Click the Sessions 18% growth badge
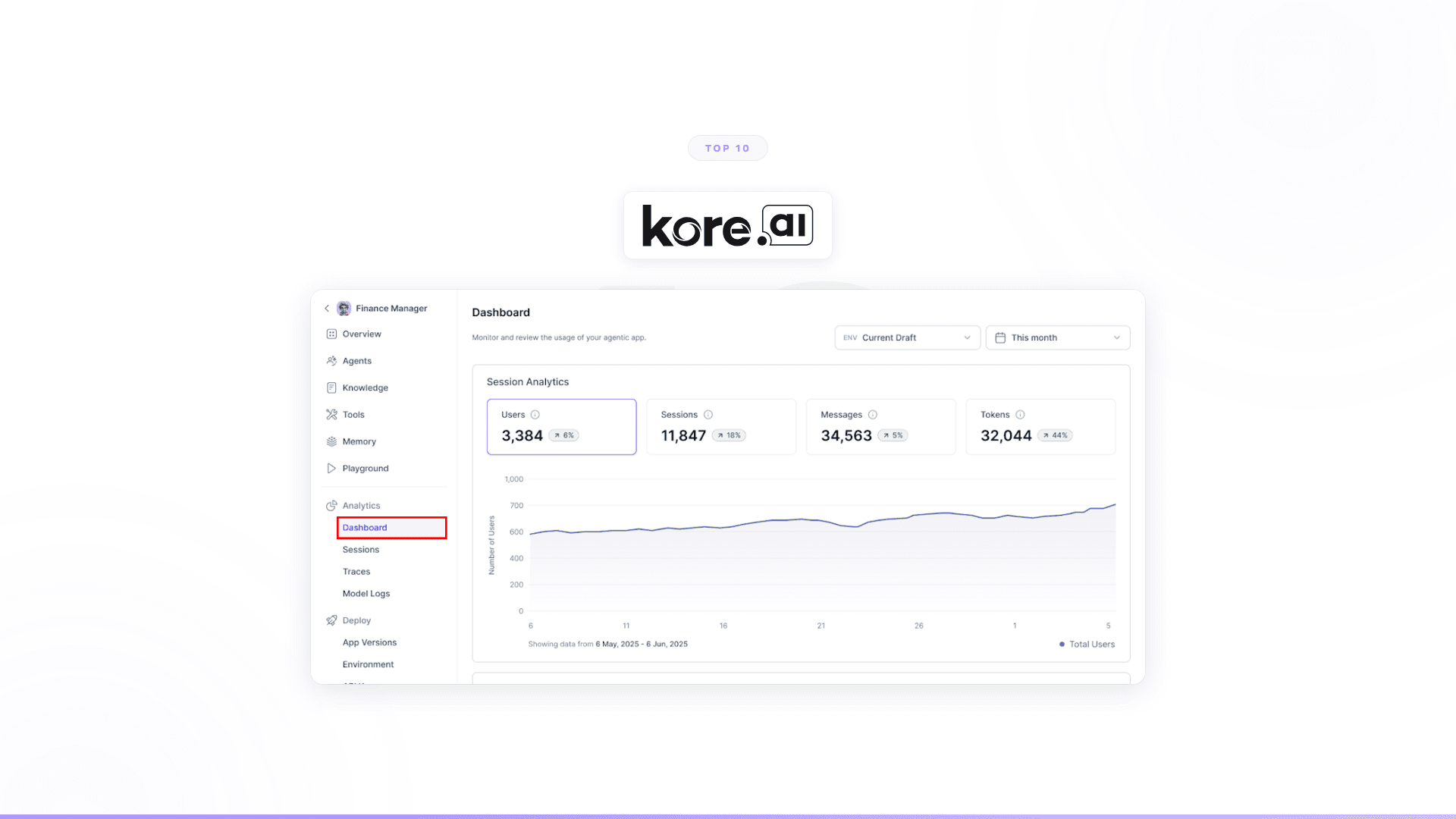Screen dimensions: 1456x819 pyautogui.click(x=730, y=435)
